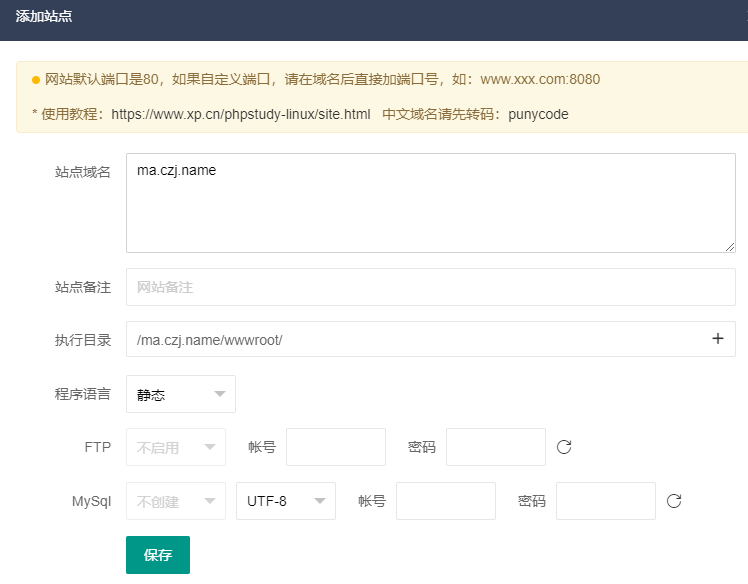Open the 程序语言 dropdown showing 静态
This screenshot has width=748, height=584.
pyautogui.click(x=181, y=394)
